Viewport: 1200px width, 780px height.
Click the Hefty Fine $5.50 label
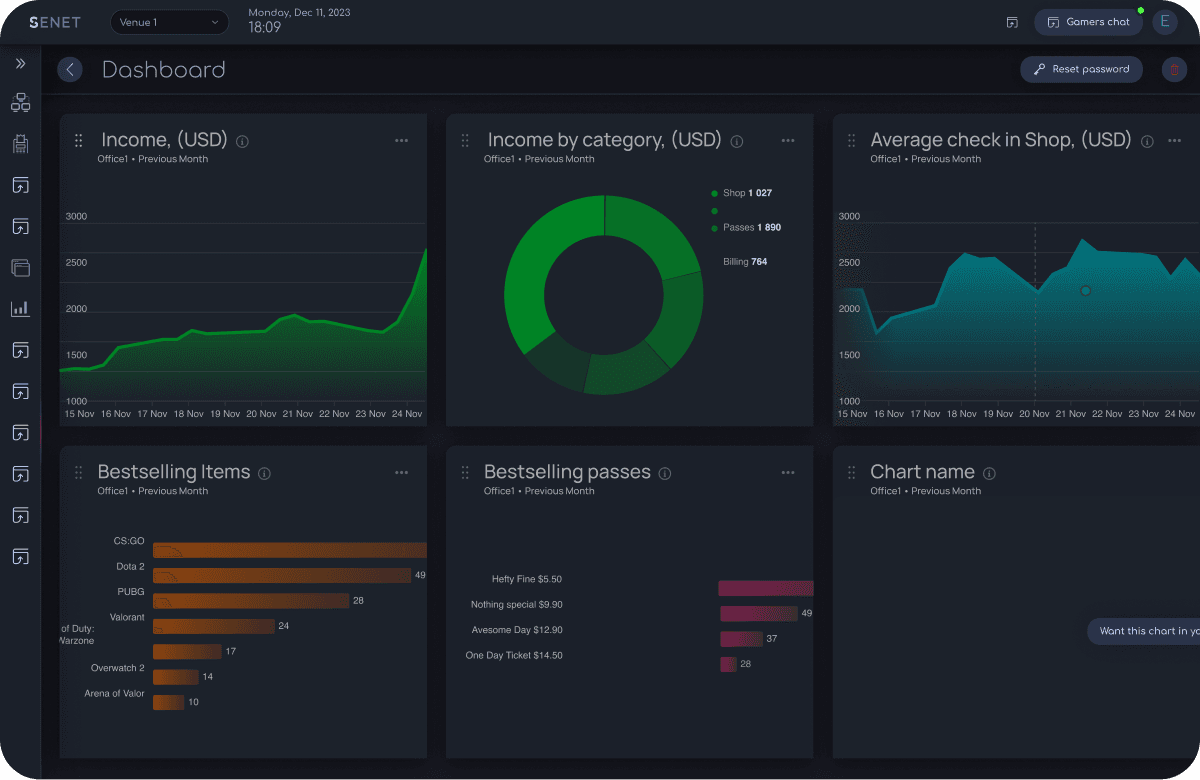pos(526,579)
